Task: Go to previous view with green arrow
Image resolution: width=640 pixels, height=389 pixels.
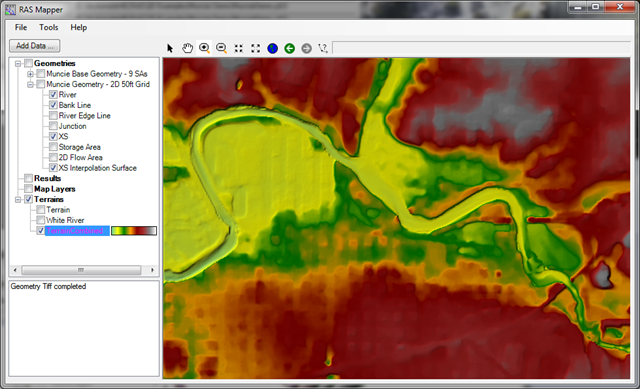Action: [x=289, y=49]
